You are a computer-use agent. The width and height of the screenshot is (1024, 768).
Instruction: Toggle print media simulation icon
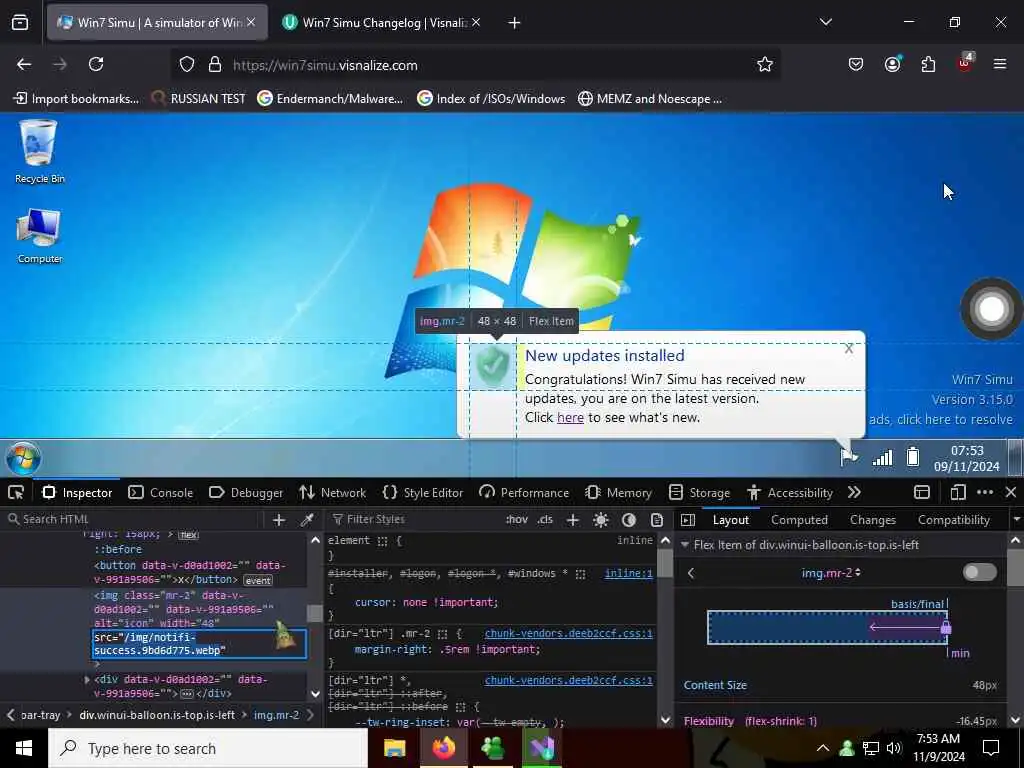(x=657, y=519)
